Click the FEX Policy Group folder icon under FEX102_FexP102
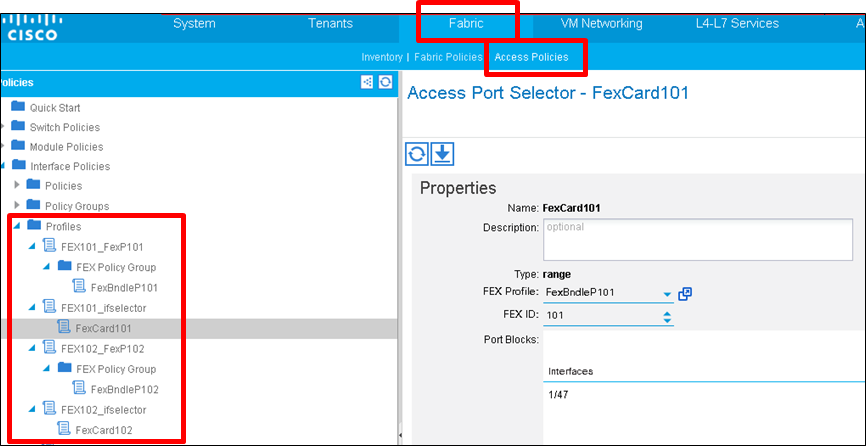The height and width of the screenshot is (446, 866). tap(65, 368)
